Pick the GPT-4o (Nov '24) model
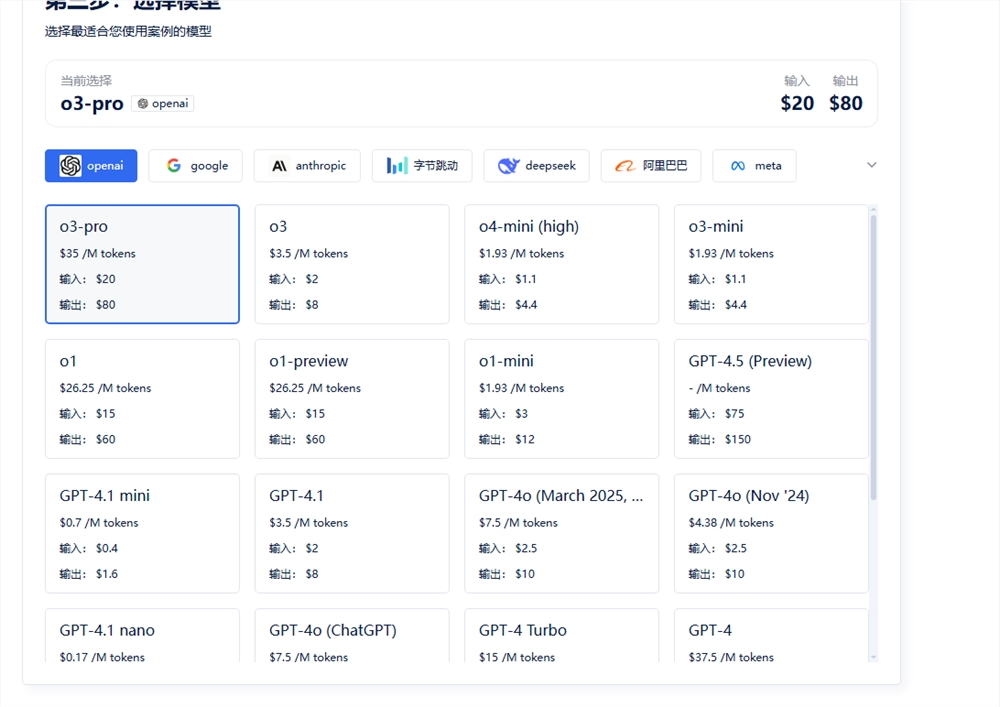1000x707 pixels. (771, 533)
